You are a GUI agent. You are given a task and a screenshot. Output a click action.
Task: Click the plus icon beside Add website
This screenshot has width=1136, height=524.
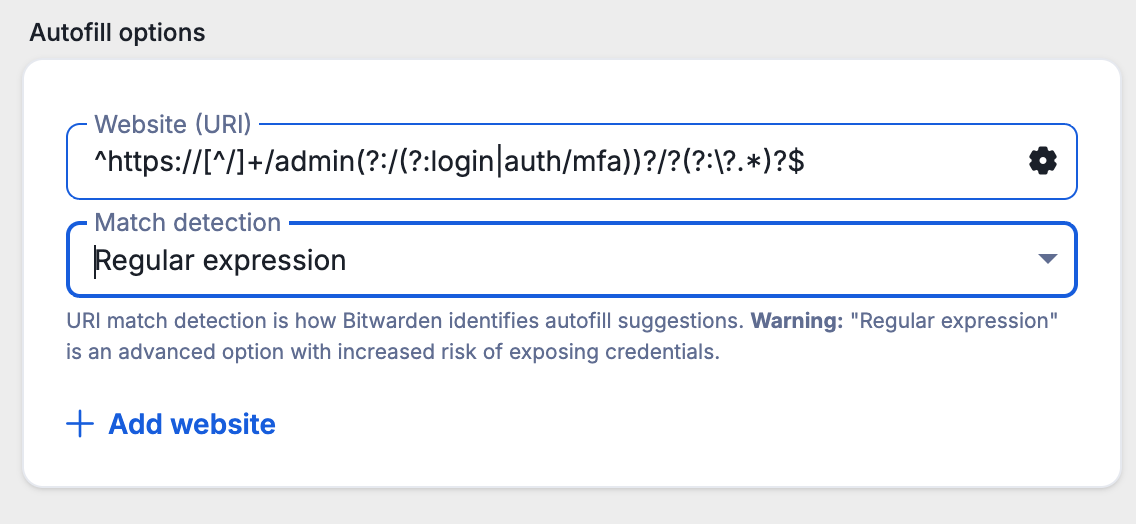click(x=79, y=424)
